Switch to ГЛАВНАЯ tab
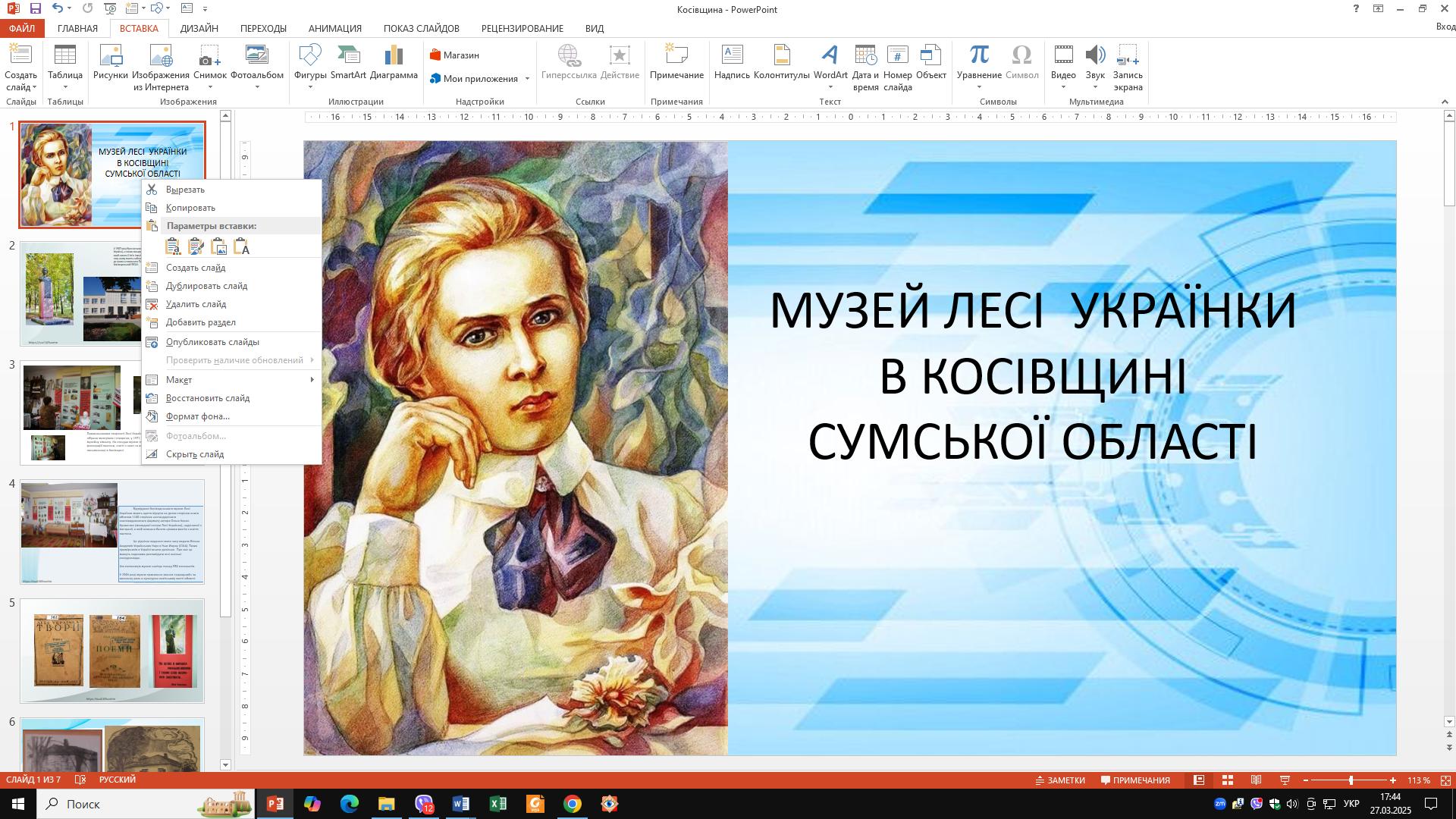 77,28
